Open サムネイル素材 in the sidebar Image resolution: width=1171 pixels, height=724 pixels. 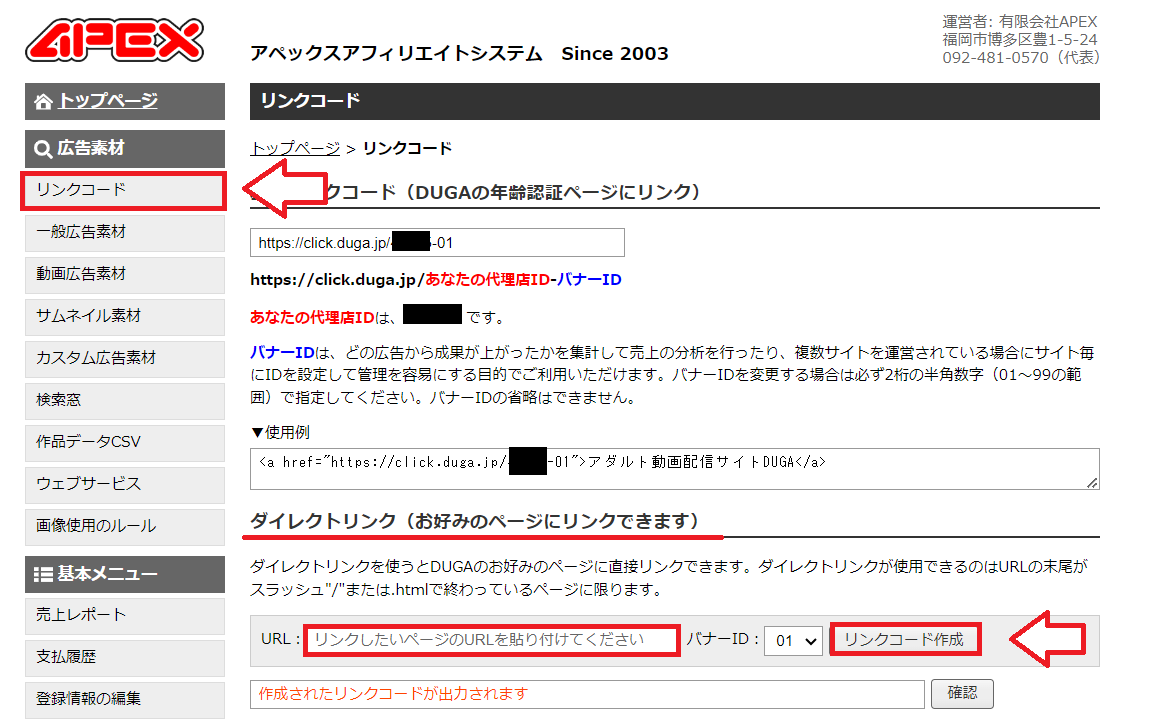coord(125,316)
